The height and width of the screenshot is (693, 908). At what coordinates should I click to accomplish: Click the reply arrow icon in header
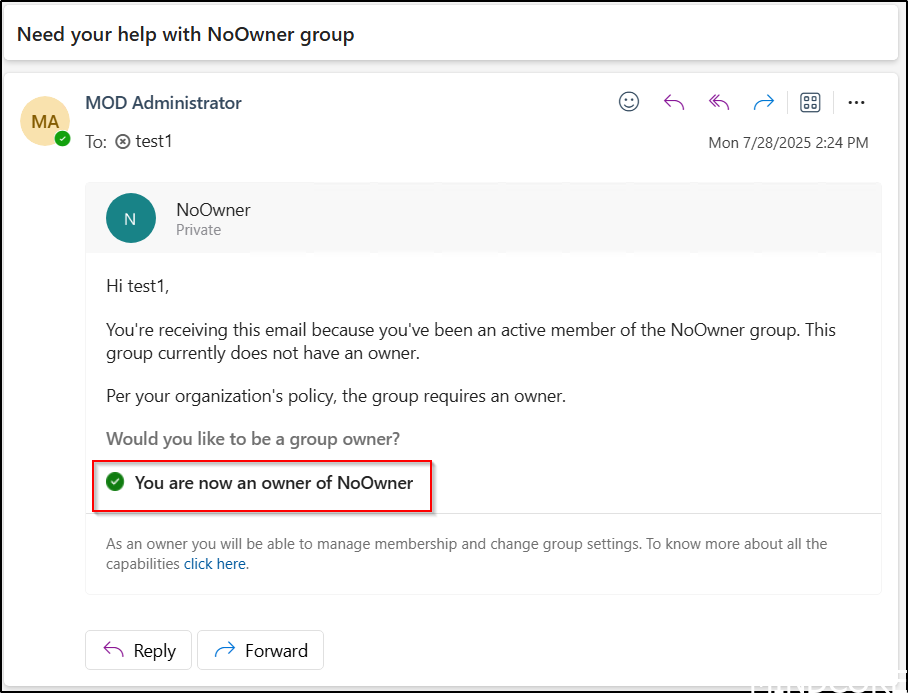(674, 102)
